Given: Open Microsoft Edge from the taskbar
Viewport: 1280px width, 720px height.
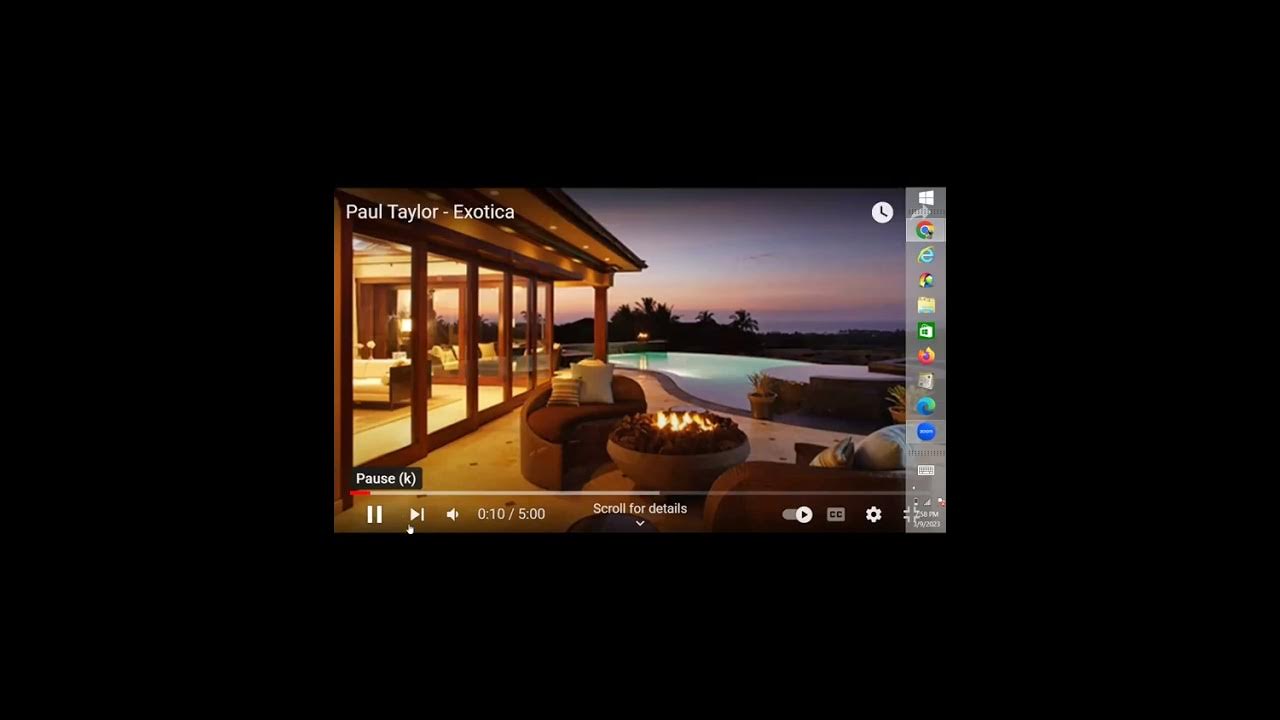Looking at the screenshot, I should point(926,406).
